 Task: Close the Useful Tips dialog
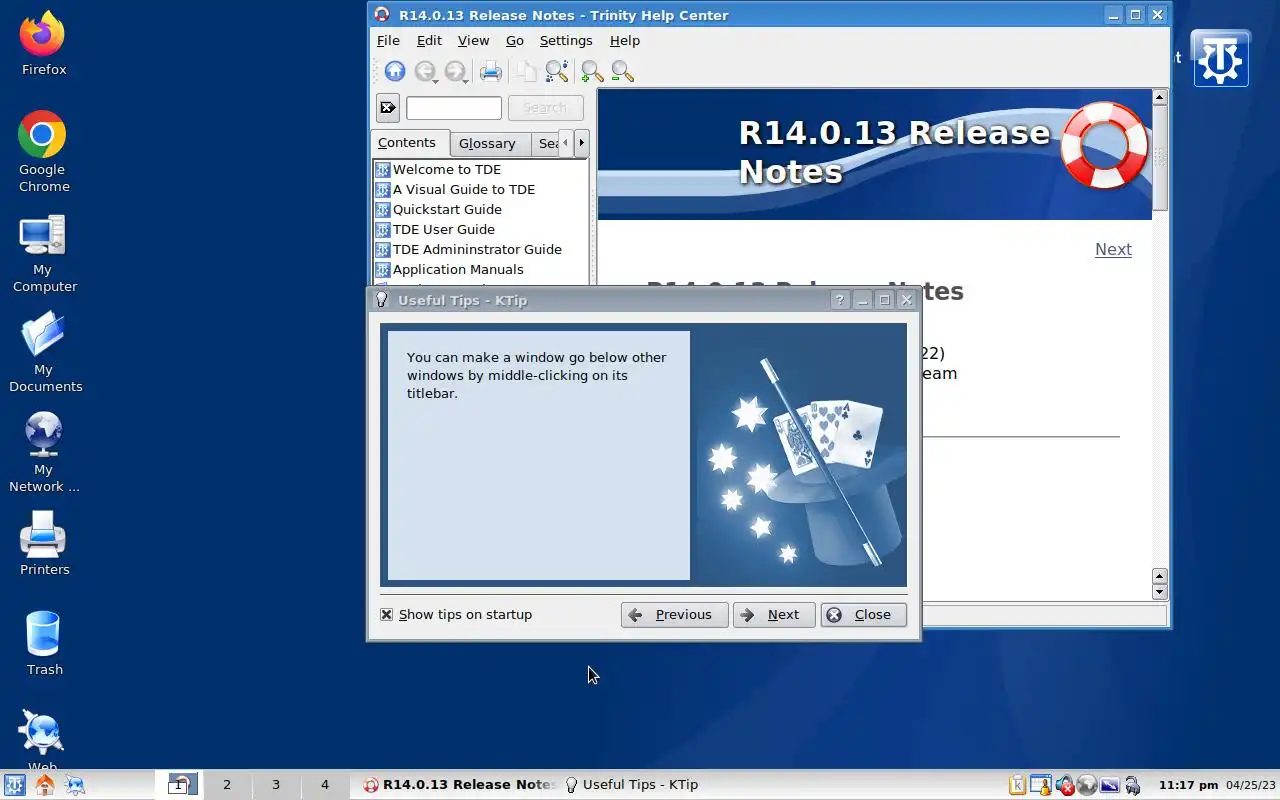point(863,615)
